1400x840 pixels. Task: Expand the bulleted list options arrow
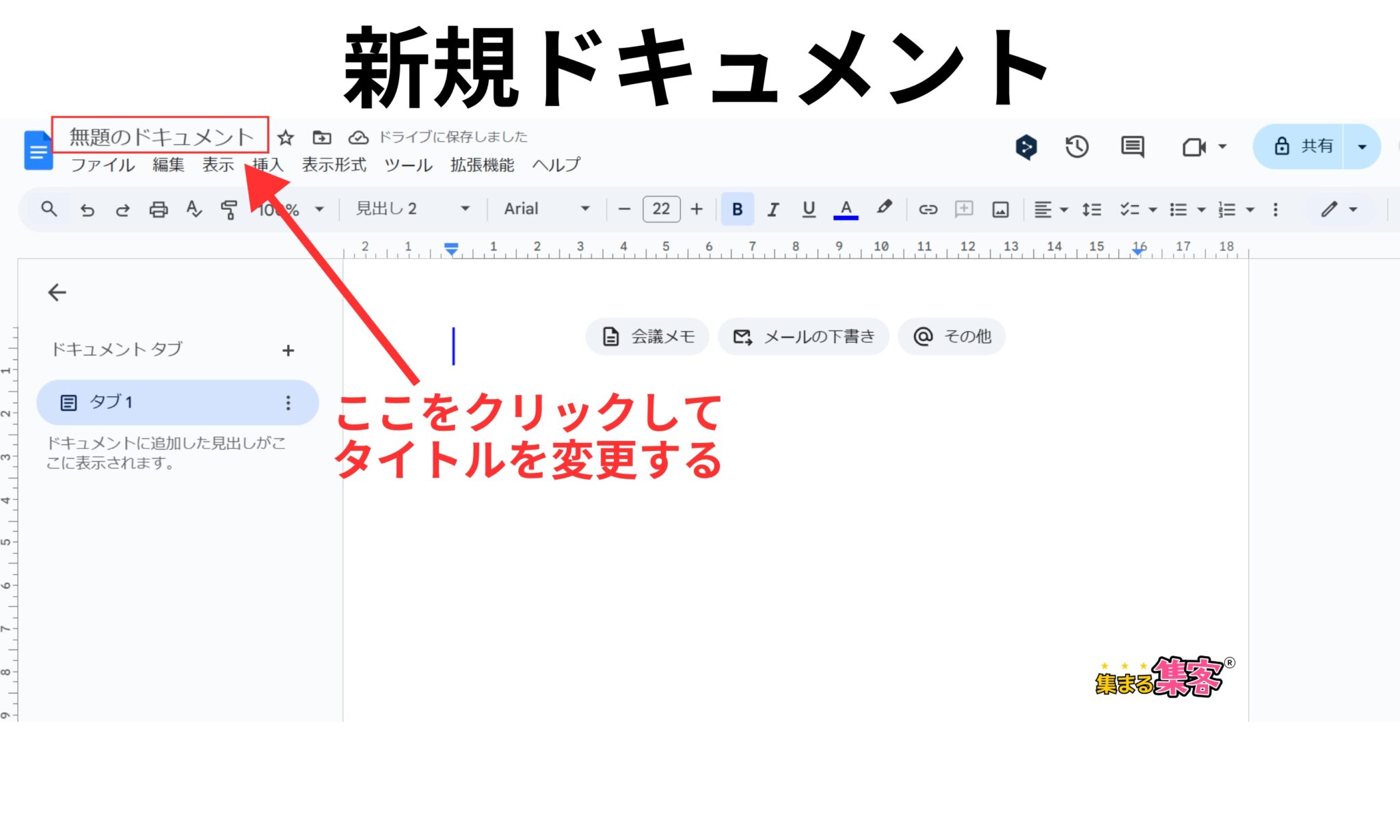[x=1201, y=210]
